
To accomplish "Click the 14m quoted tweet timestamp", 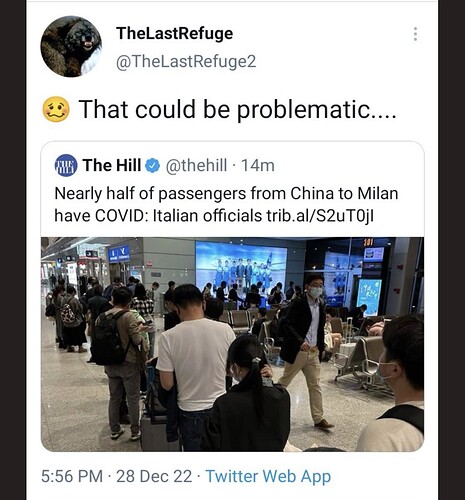I will click(x=258, y=165).
